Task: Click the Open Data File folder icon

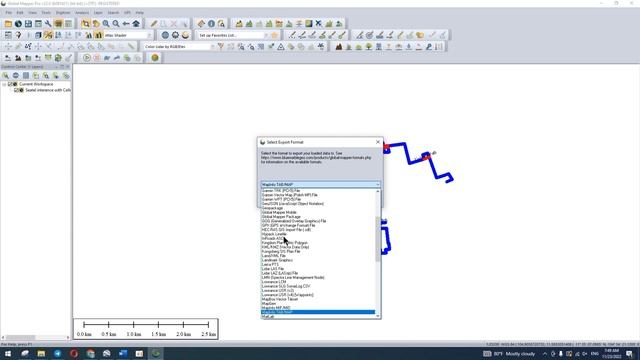Action: click(8, 24)
